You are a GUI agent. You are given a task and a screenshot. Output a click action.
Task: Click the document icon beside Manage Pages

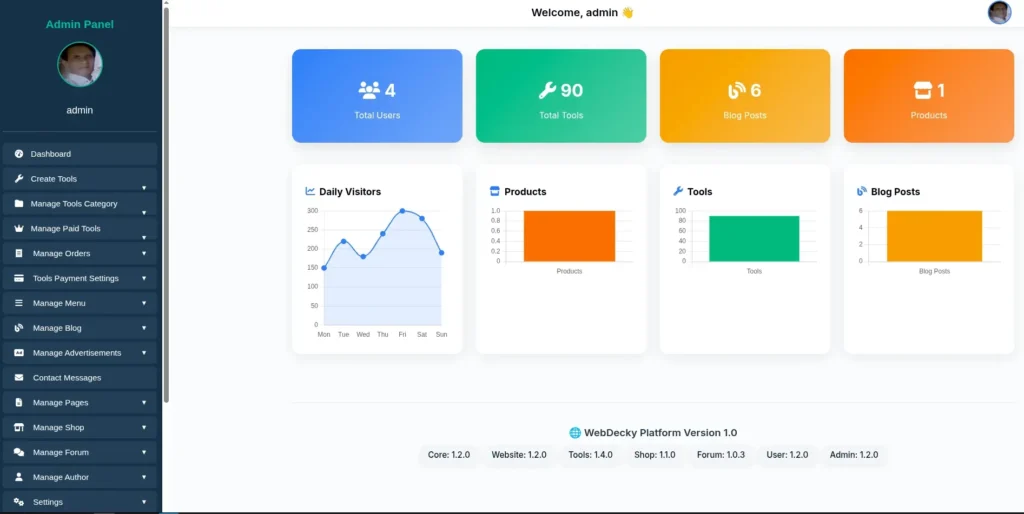pyautogui.click(x=19, y=402)
